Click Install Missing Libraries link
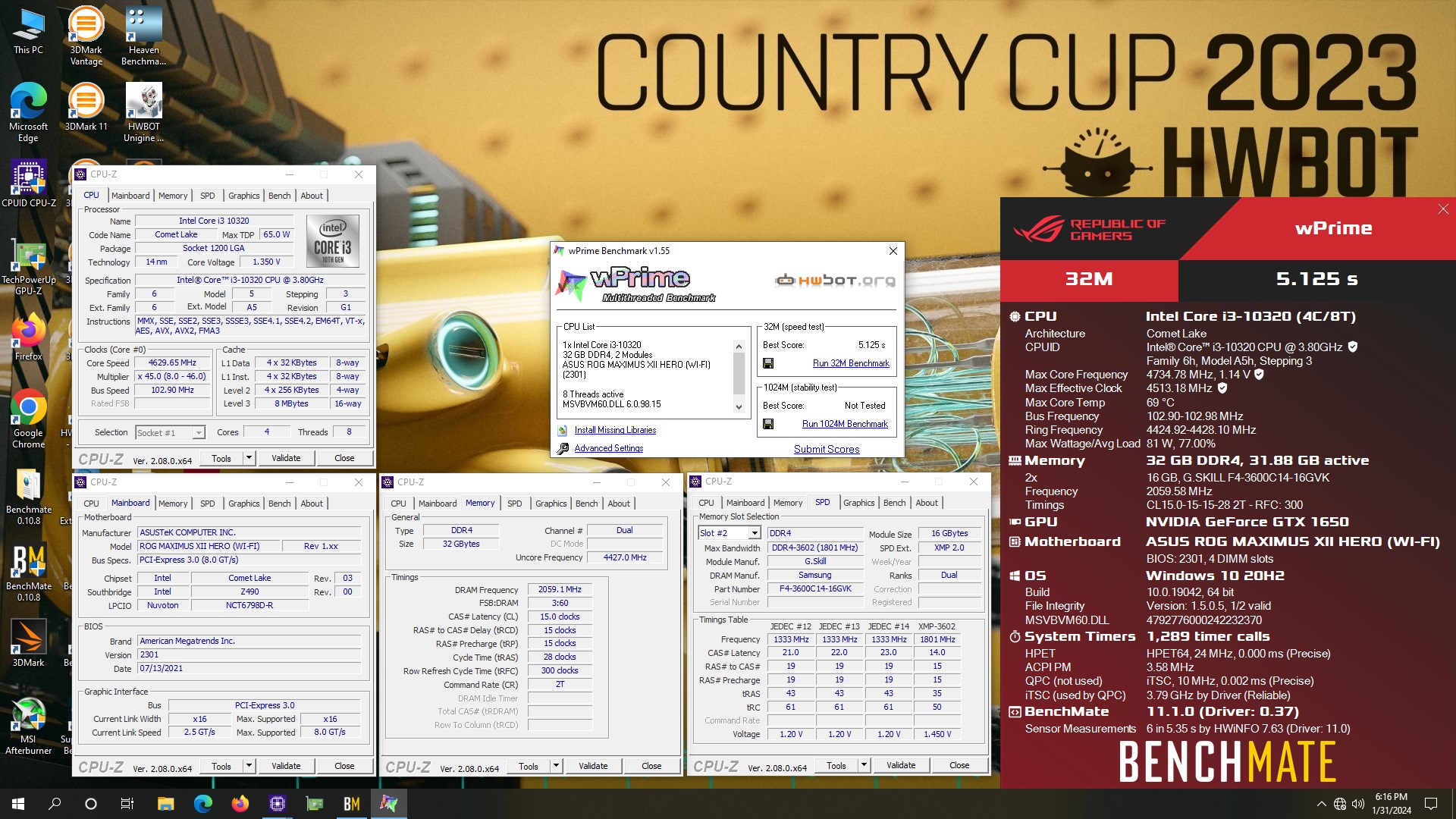The image size is (1456, 819). coord(615,430)
